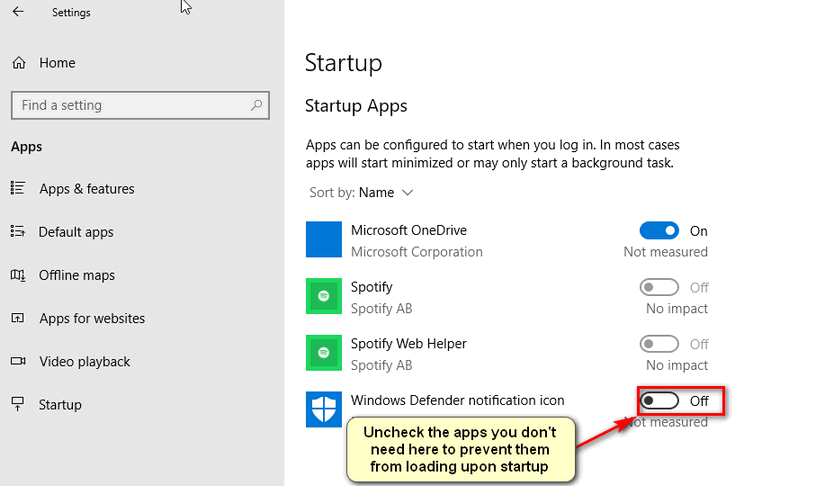Open Apps & features page
The image size is (816, 486).
pos(87,189)
